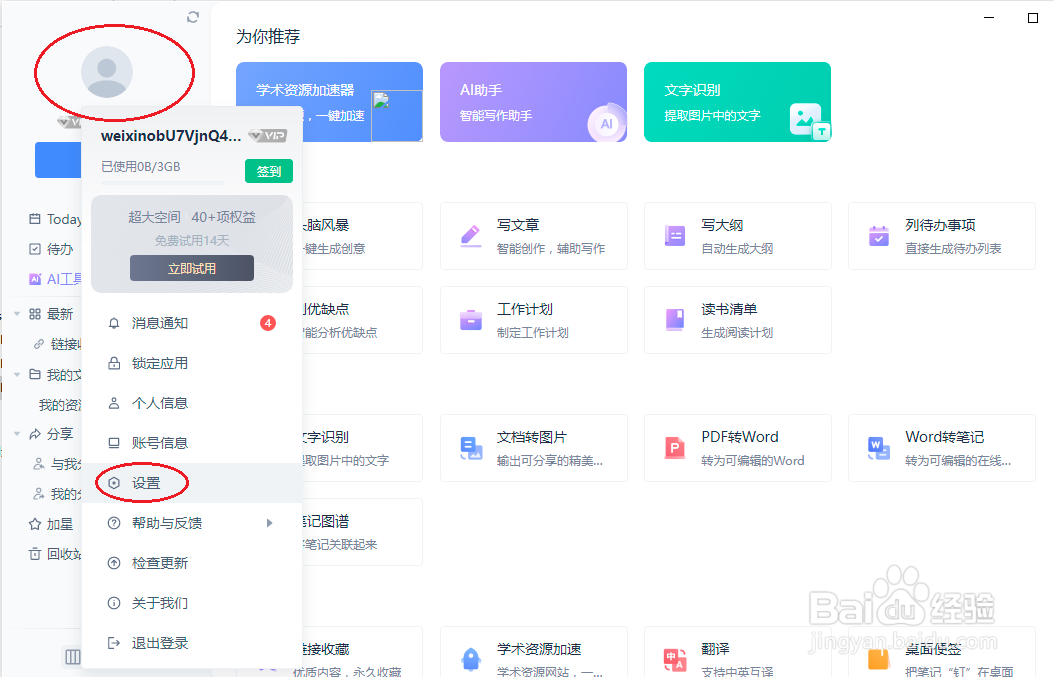This screenshot has width=1054, height=677.
Task: Open the 桌面便签 sticky note icon
Action: [x=878, y=659]
